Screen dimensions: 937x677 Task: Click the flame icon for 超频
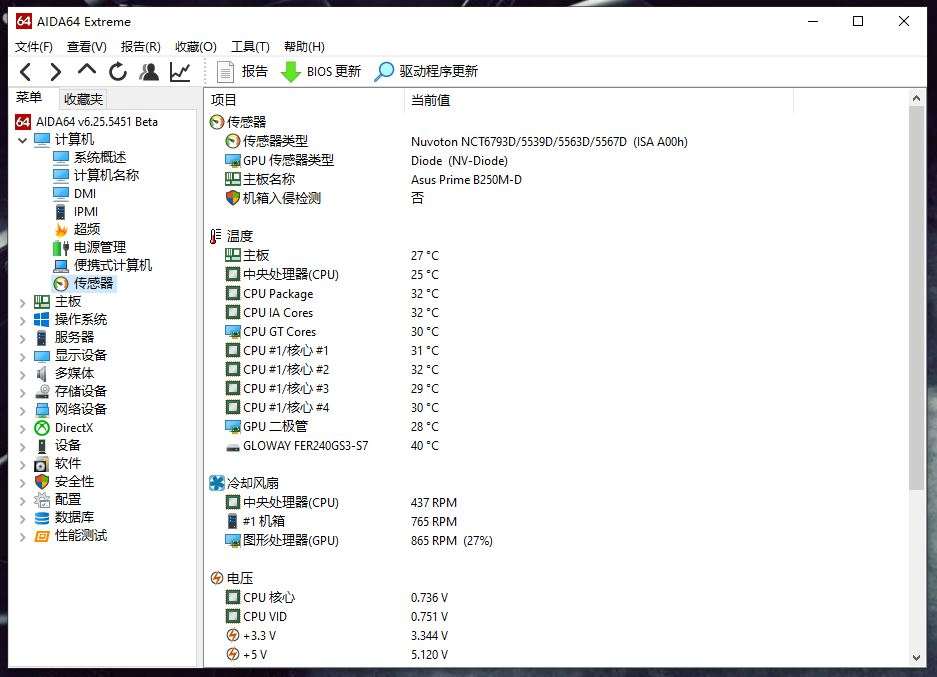click(61, 229)
